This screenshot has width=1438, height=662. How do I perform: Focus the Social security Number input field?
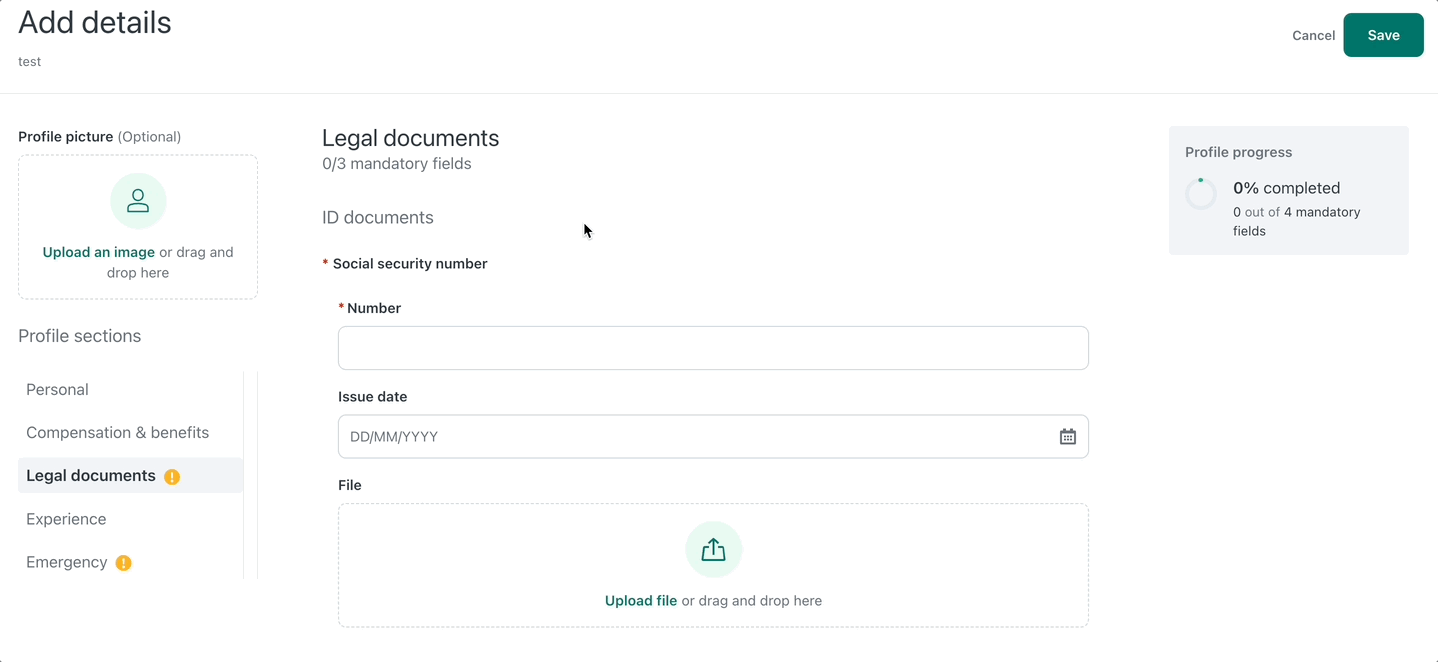click(712, 348)
